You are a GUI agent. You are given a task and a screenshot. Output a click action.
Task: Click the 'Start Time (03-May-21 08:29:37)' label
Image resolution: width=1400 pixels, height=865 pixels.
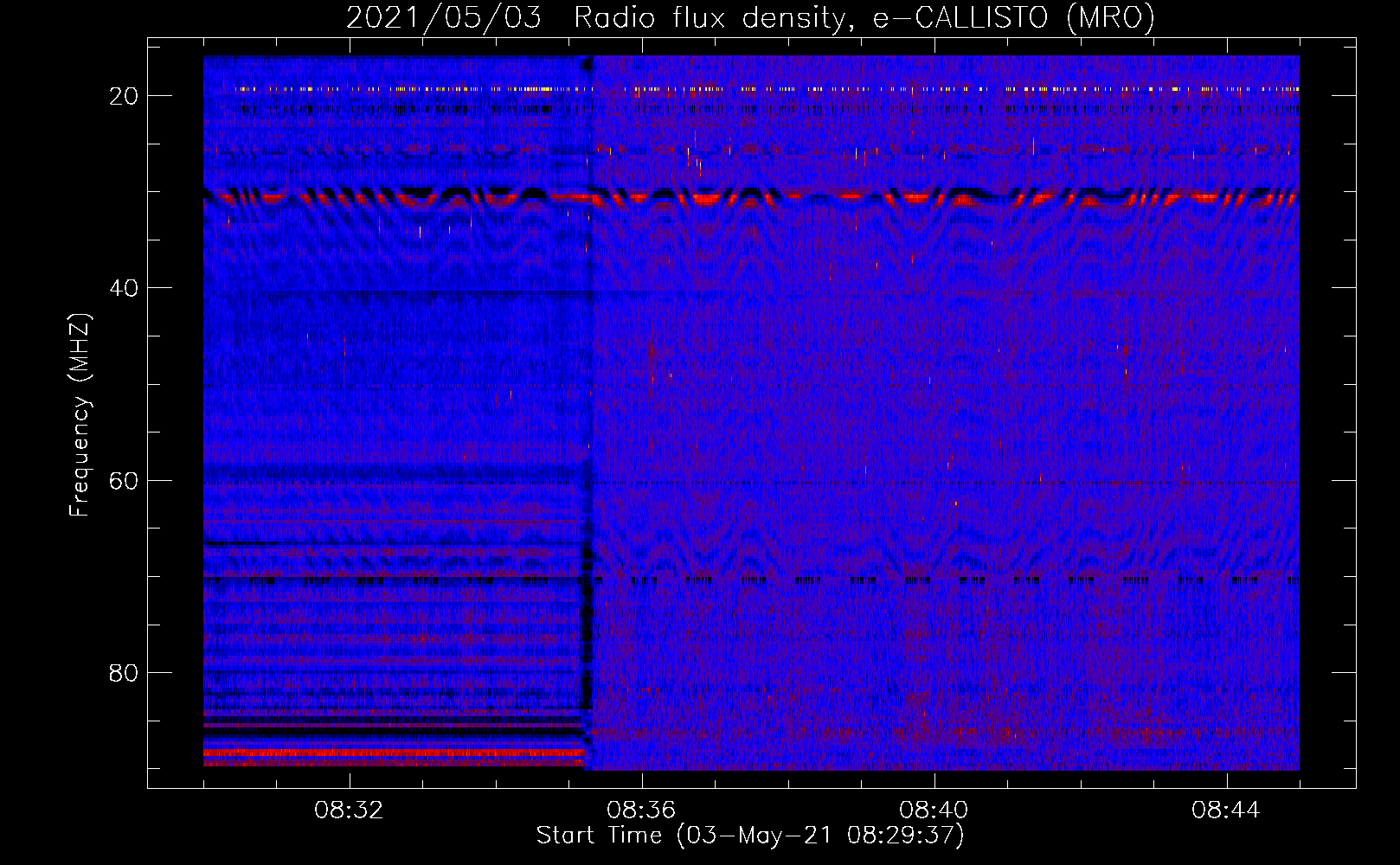tap(750, 836)
